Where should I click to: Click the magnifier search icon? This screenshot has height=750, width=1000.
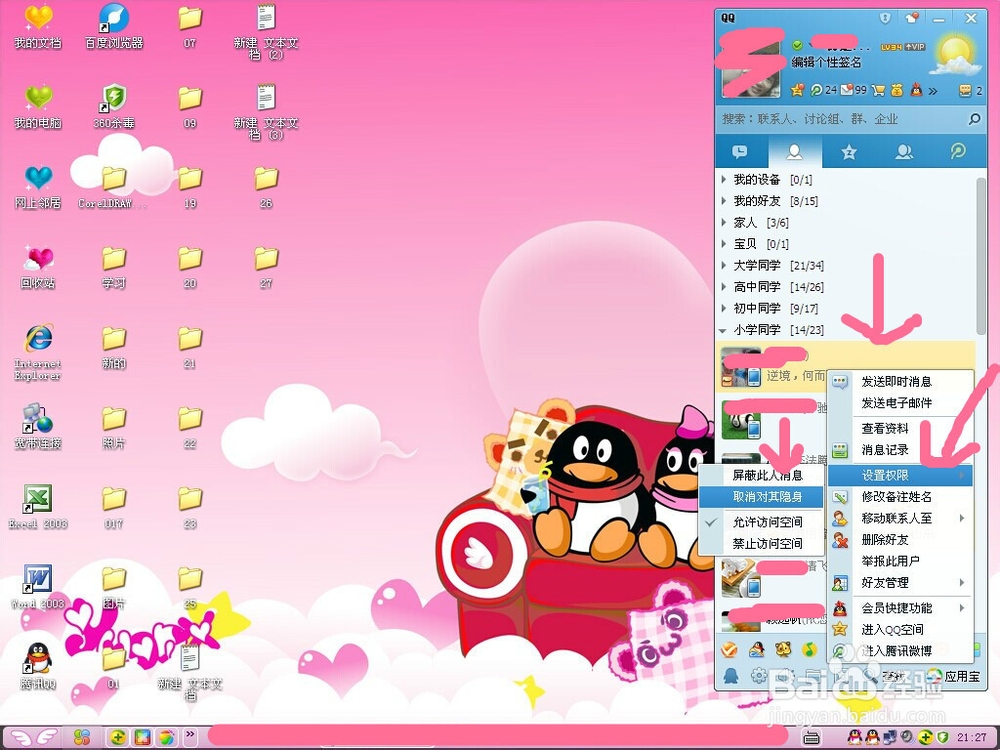click(974, 119)
